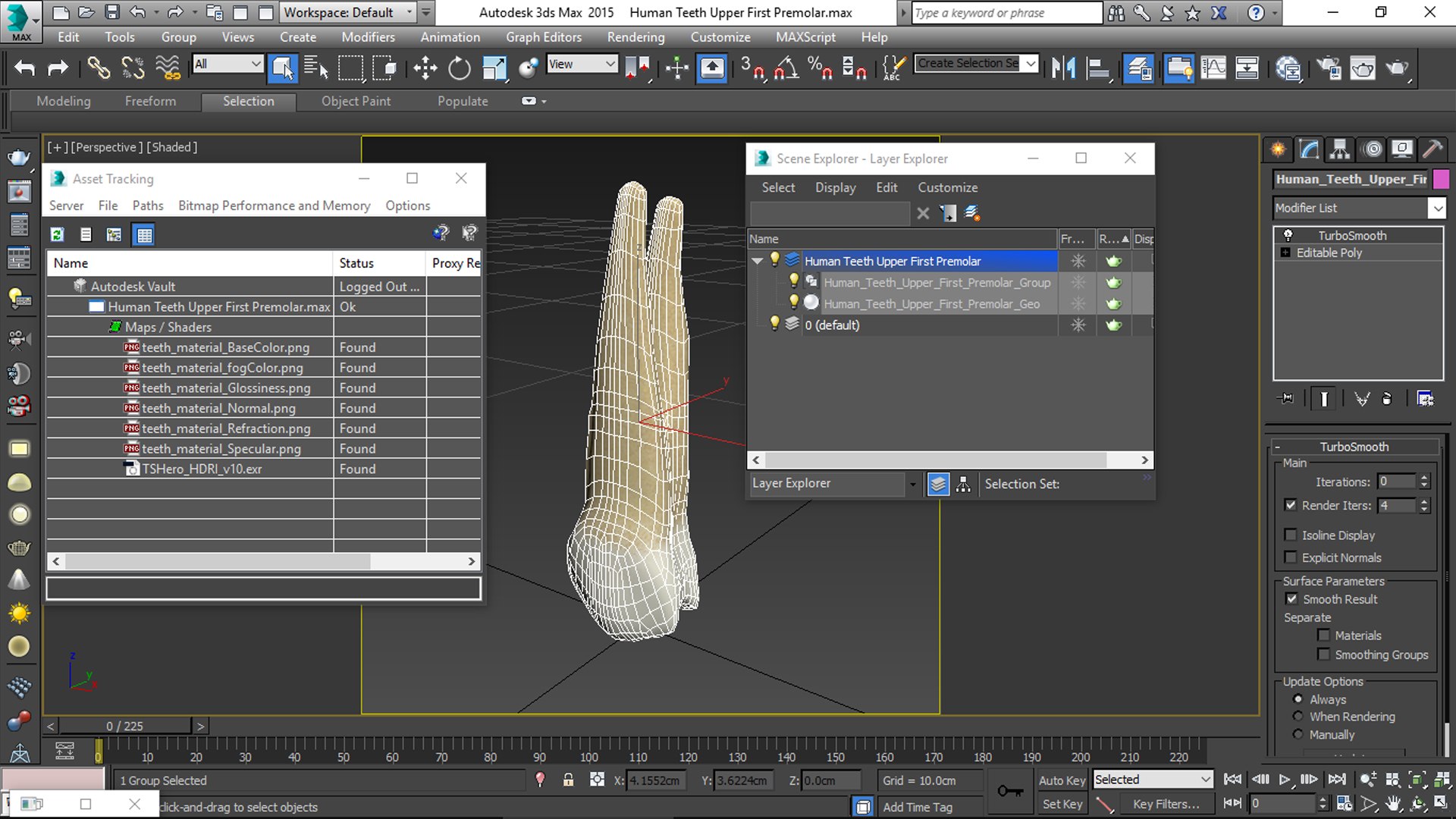Click the object color swatch beside name

(x=1441, y=179)
